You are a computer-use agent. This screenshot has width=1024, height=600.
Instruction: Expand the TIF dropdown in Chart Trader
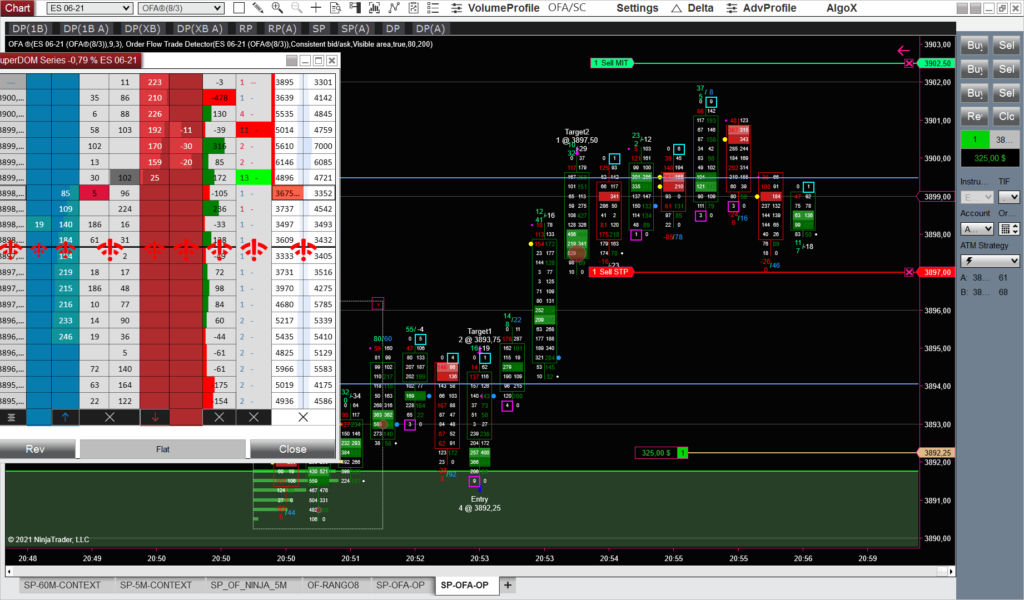(1009, 197)
